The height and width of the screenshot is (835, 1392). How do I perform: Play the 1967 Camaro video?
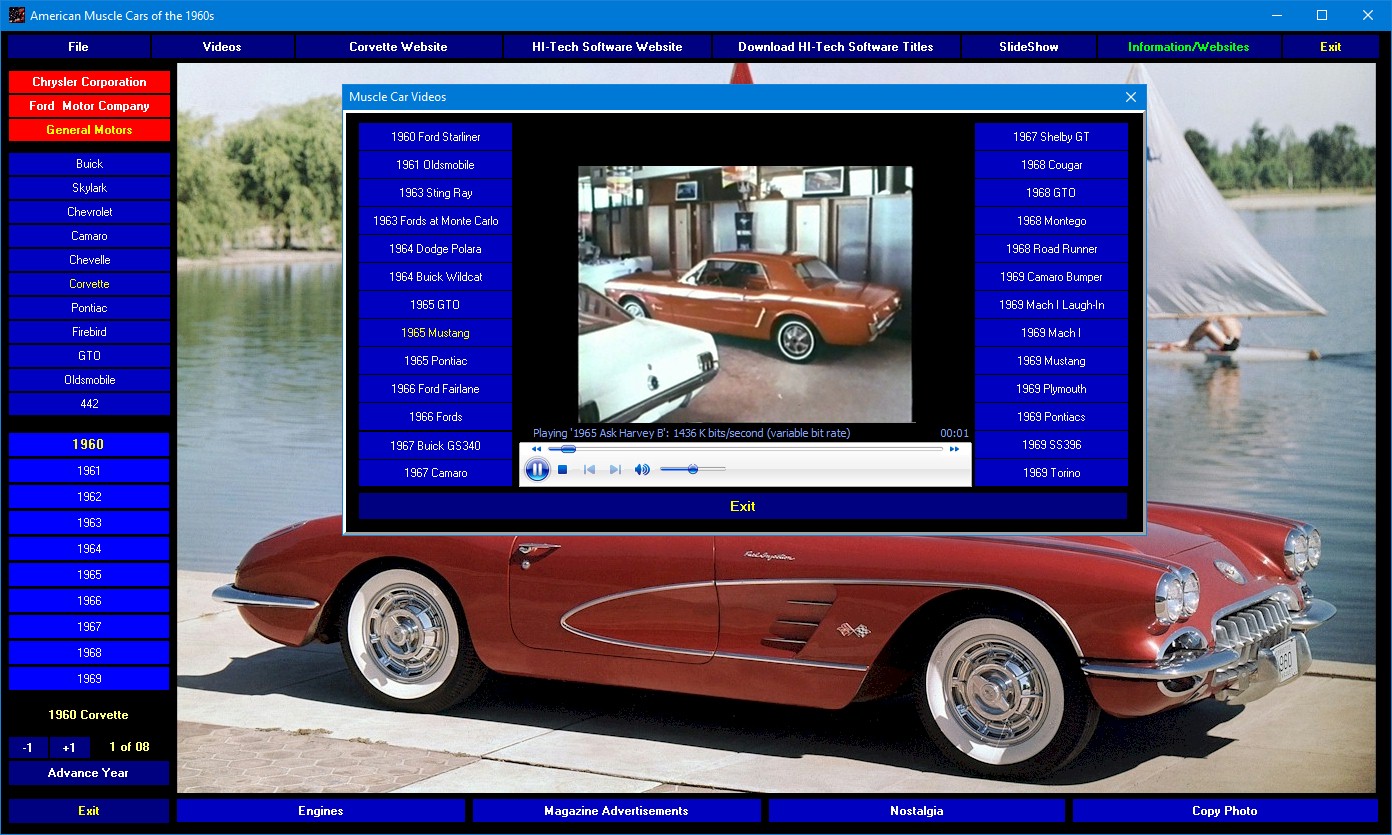point(436,473)
